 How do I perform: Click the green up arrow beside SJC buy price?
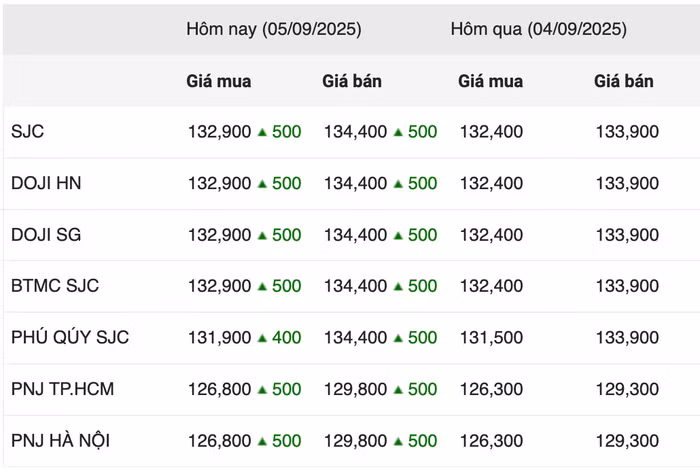point(262,132)
